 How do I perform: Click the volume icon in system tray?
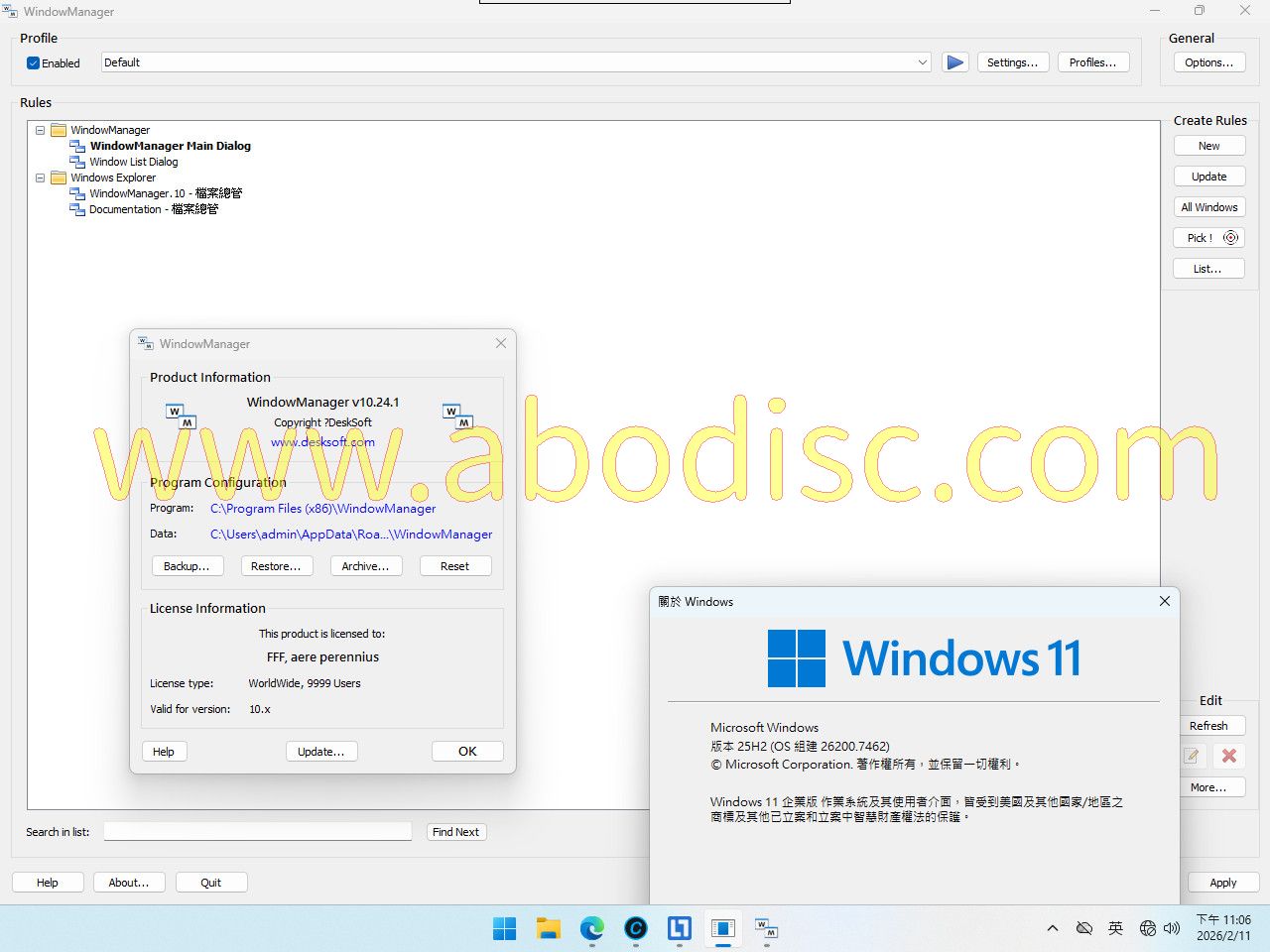(1172, 928)
